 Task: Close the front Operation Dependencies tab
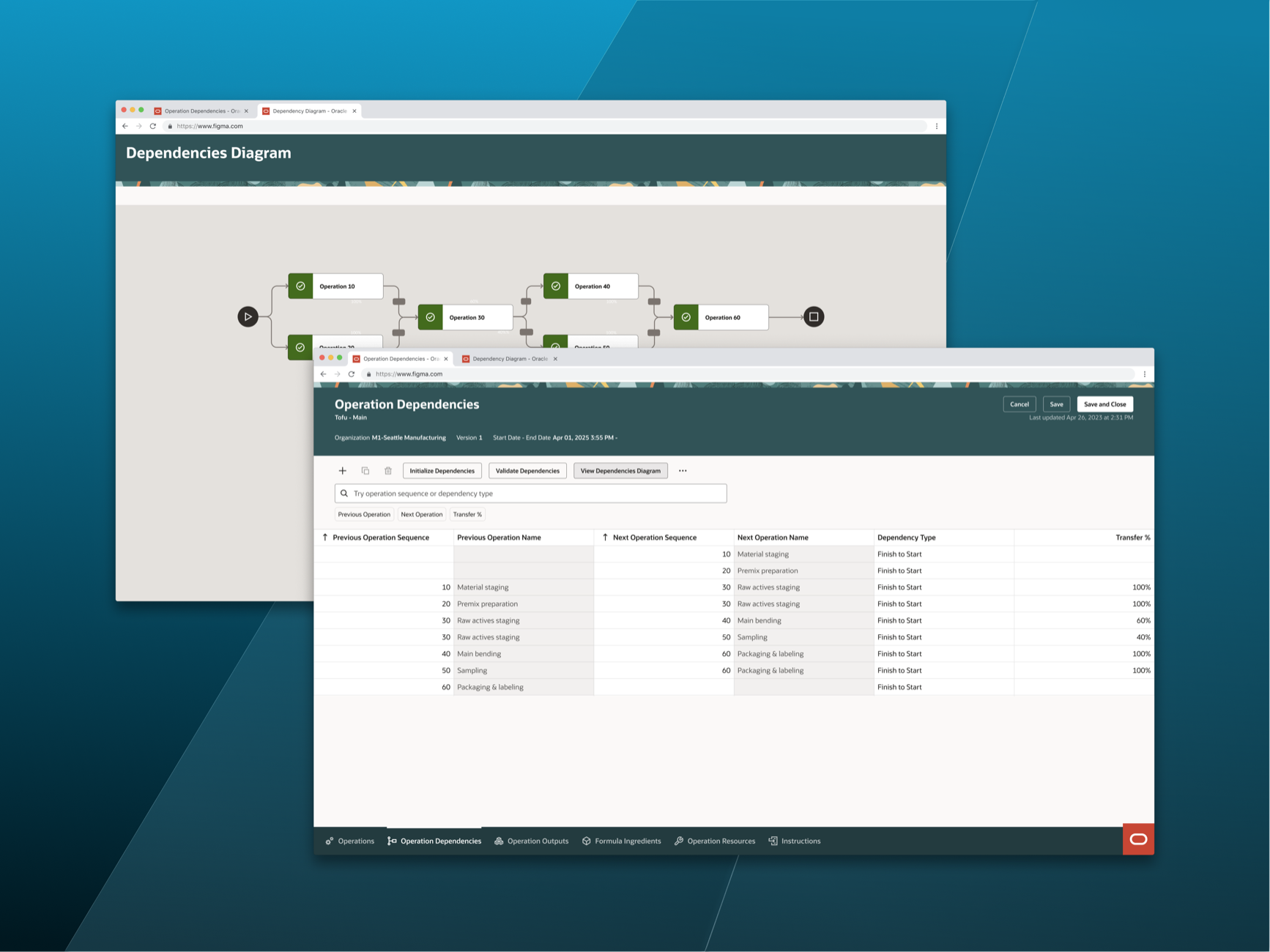tap(446, 359)
